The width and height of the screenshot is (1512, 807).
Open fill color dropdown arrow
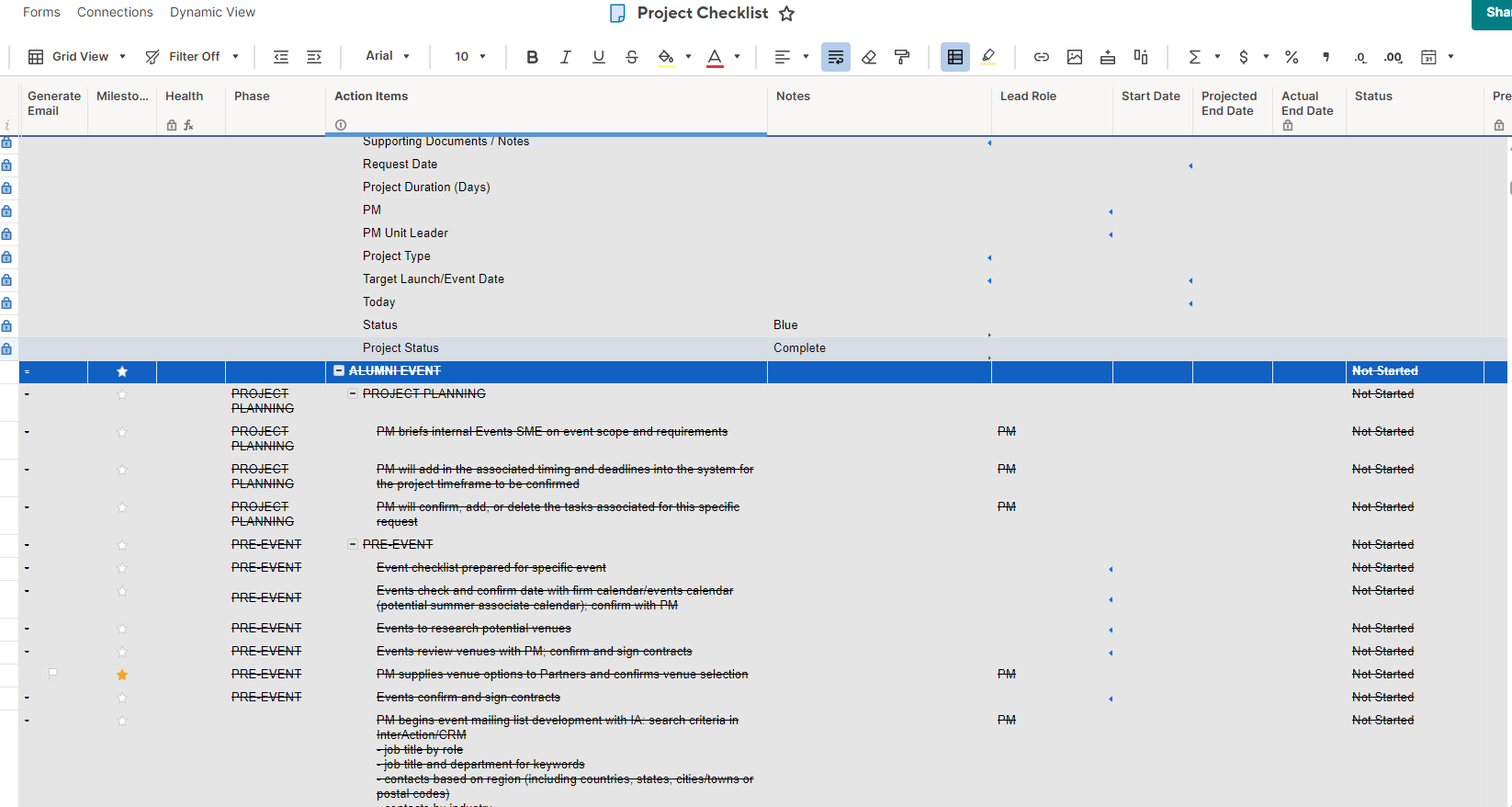click(x=688, y=57)
